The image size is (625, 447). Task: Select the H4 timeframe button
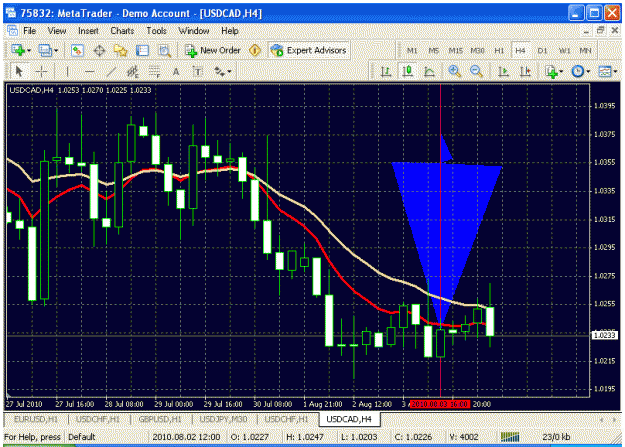click(x=521, y=51)
